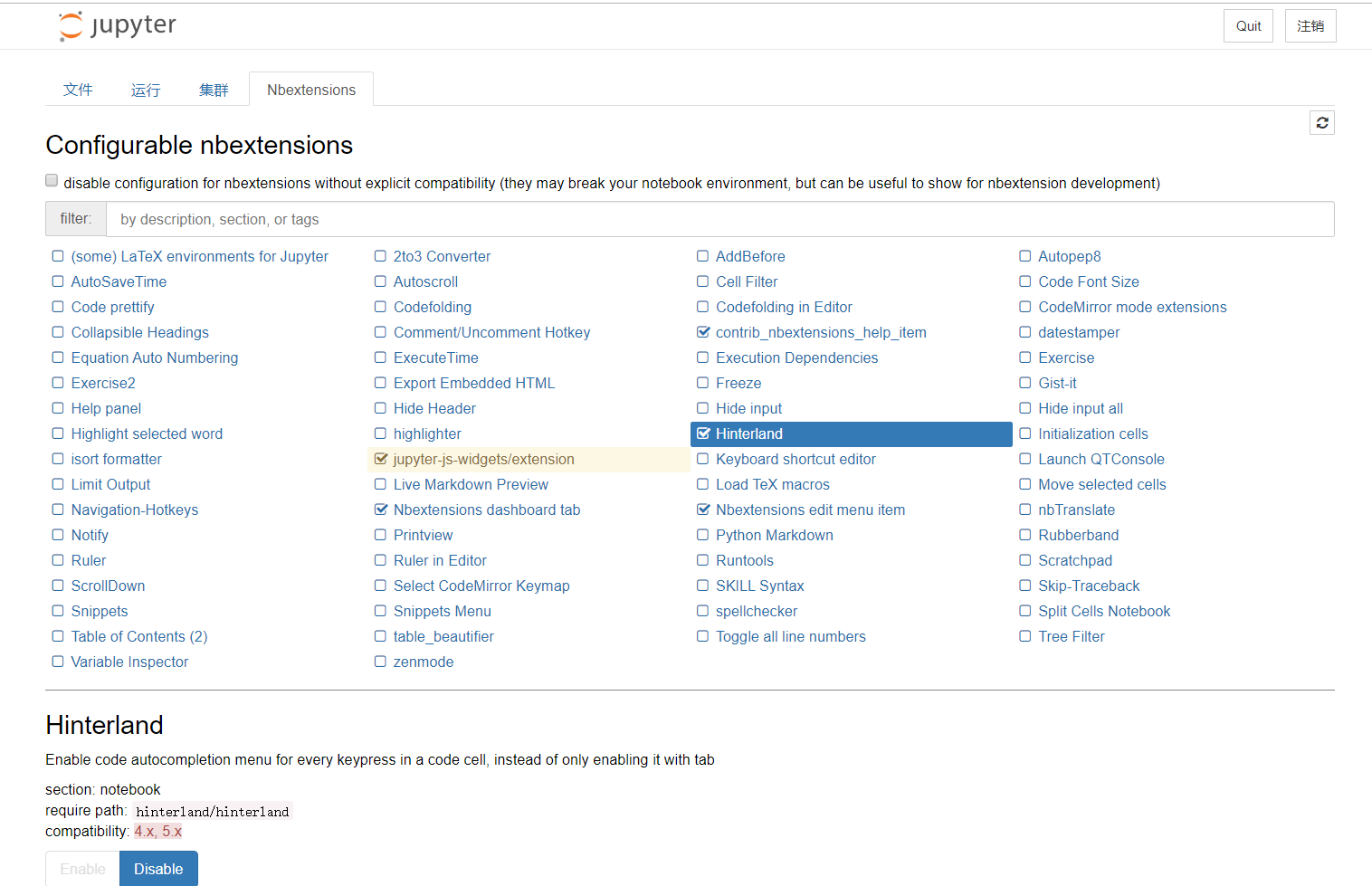The width and height of the screenshot is (1372, 886).
Task: Click the Jupyter logo
Action: click(118, 26)
